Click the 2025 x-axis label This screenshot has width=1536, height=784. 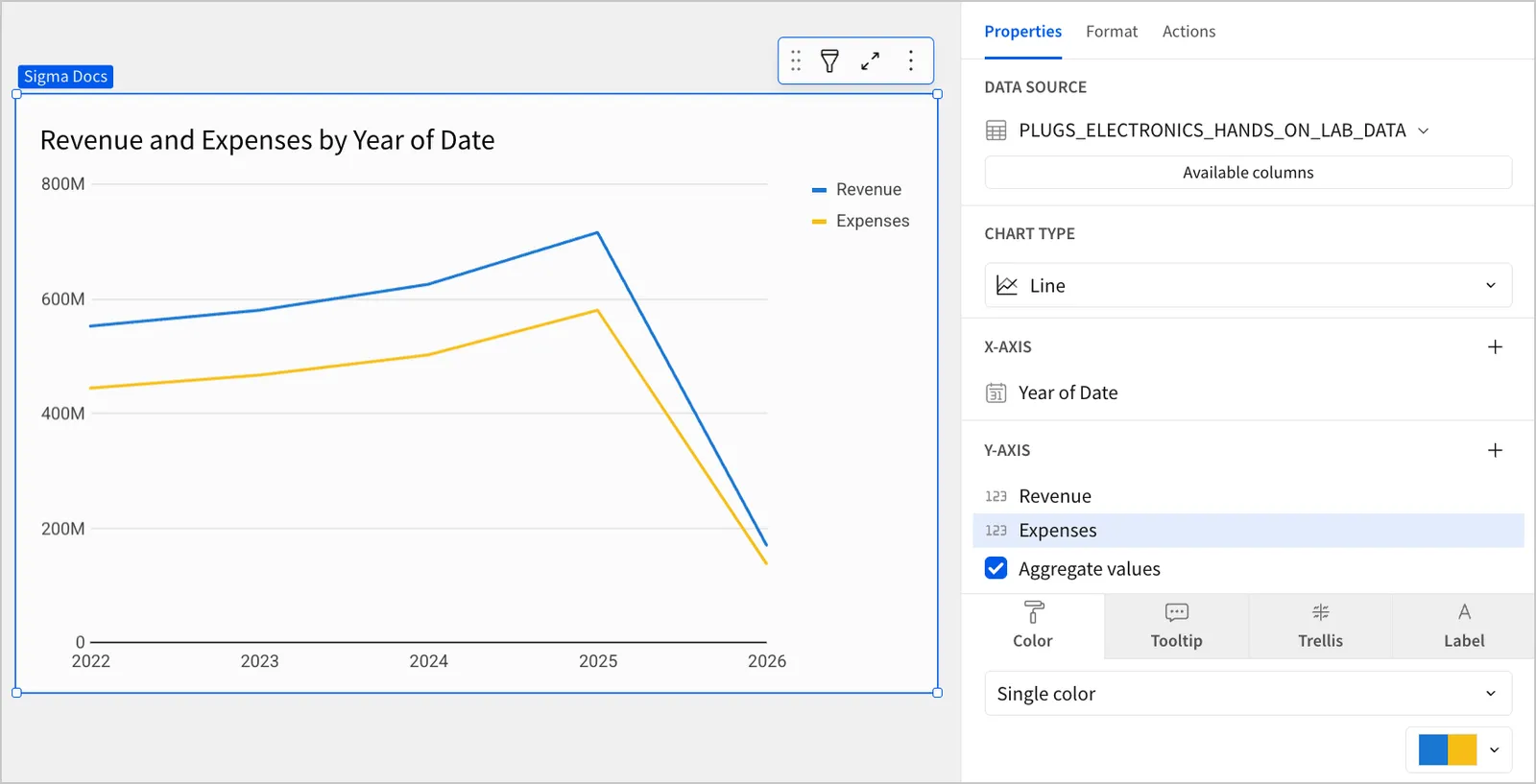click(x=598, y=661)
